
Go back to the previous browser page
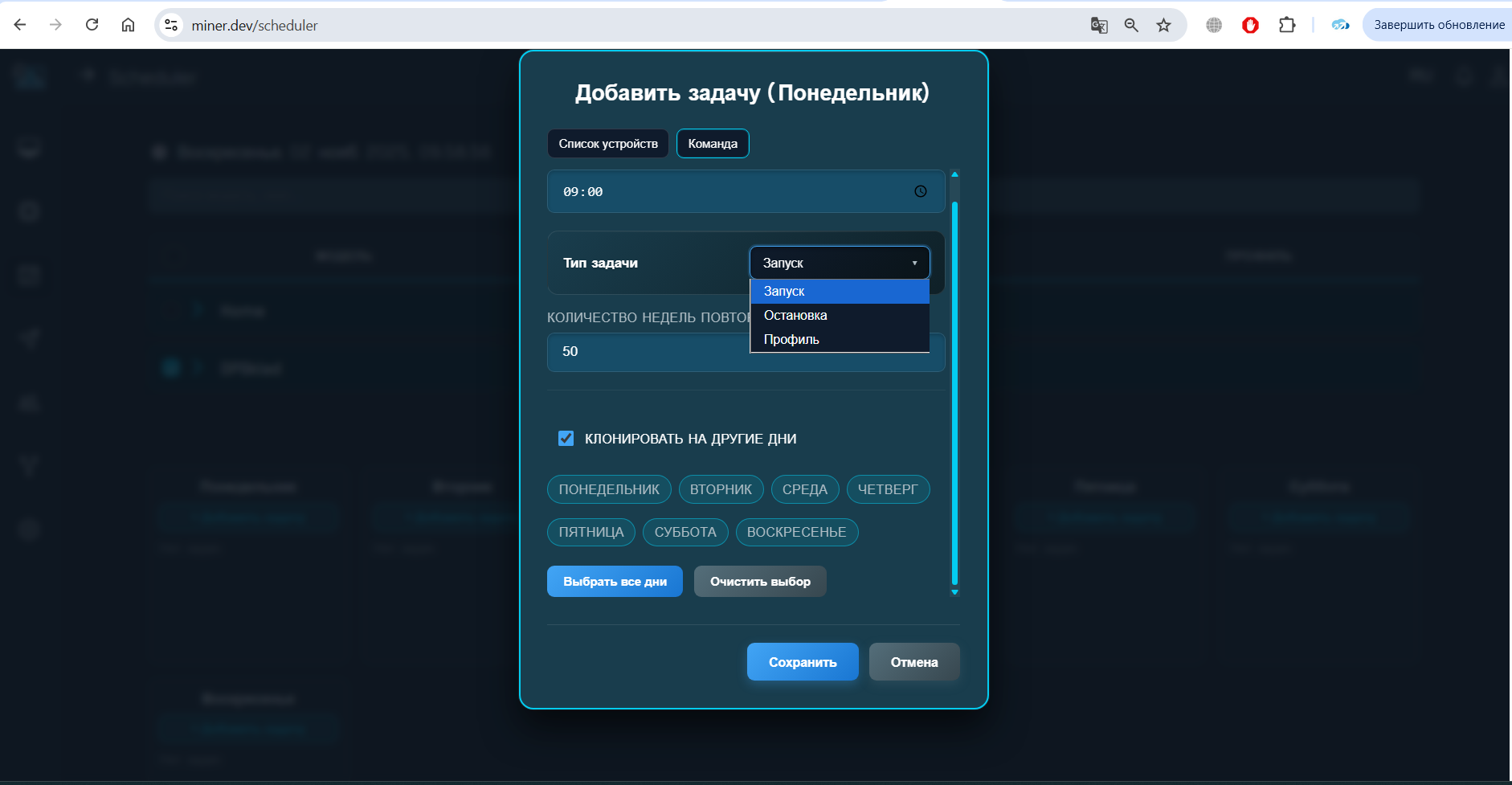tap(20, 25)
